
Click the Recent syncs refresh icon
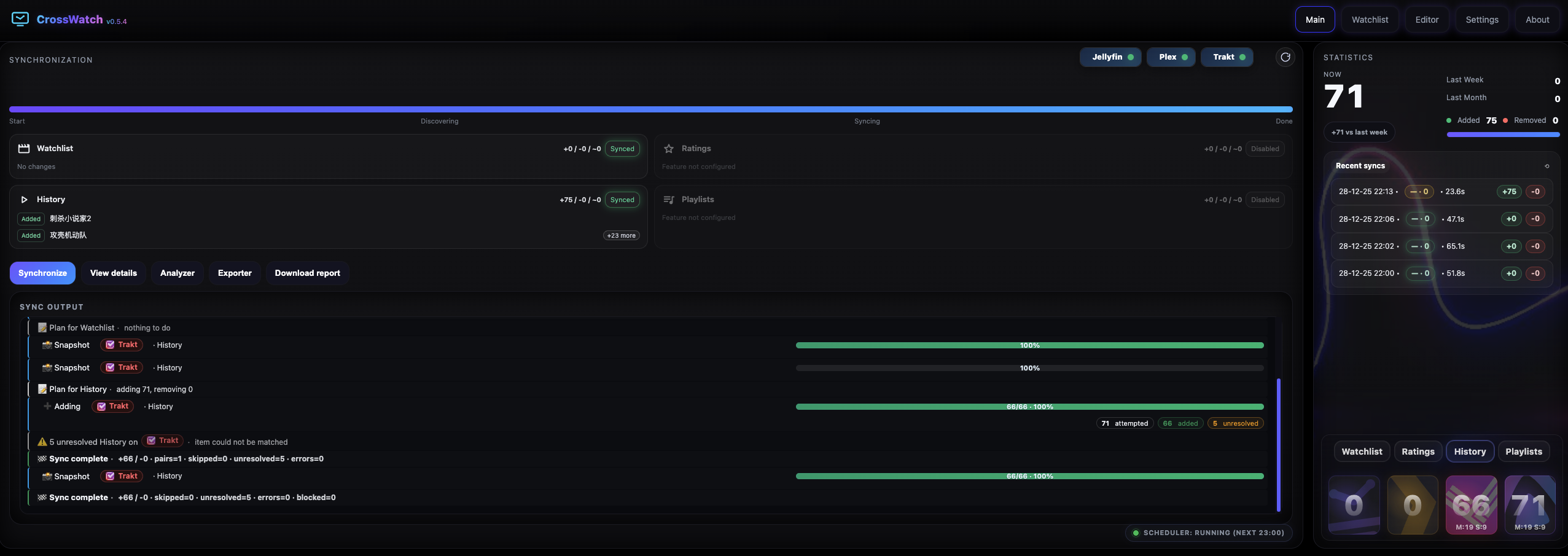[x=1547, y=166]
